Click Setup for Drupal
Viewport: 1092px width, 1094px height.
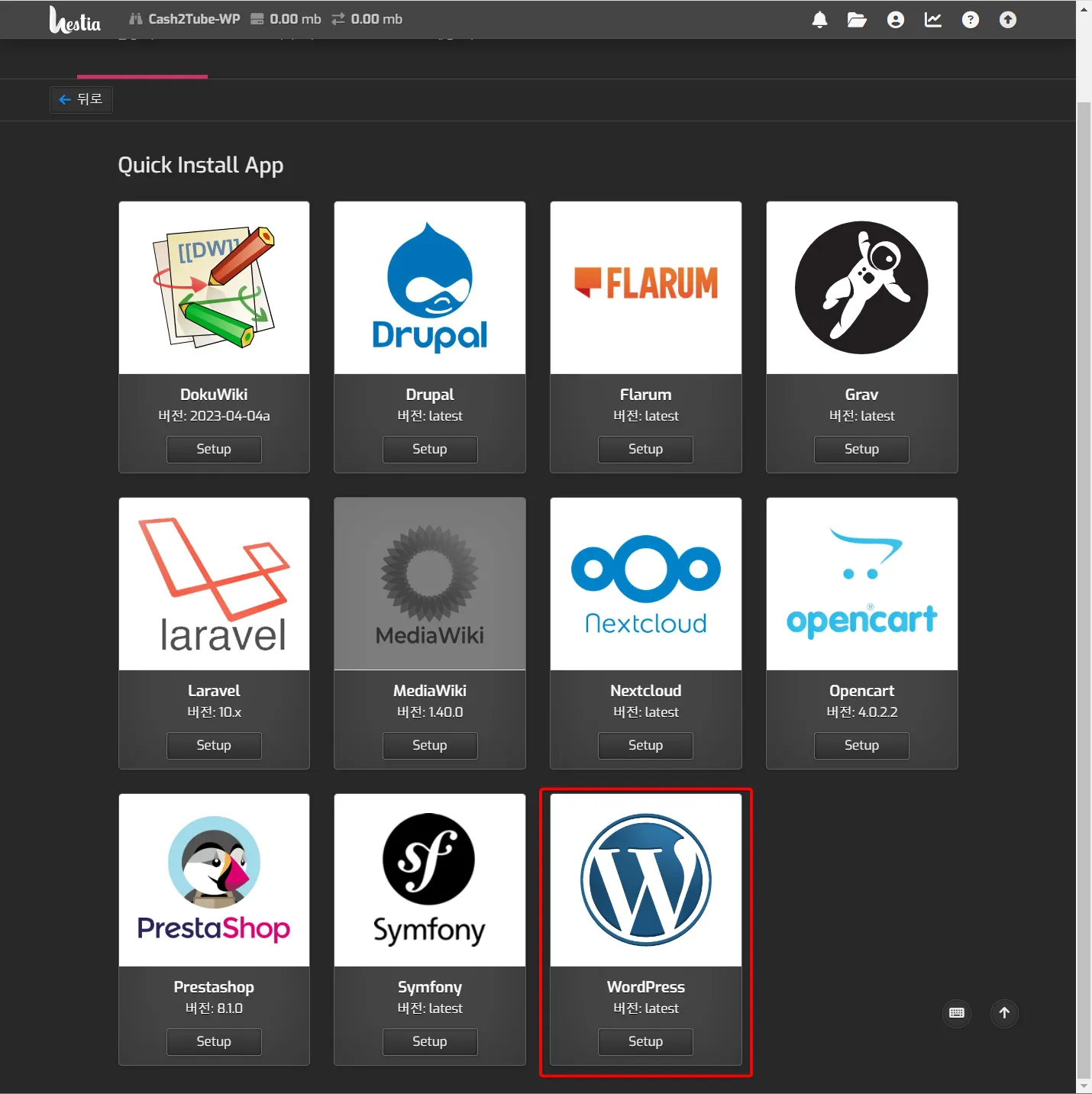[x=430, y=449]
